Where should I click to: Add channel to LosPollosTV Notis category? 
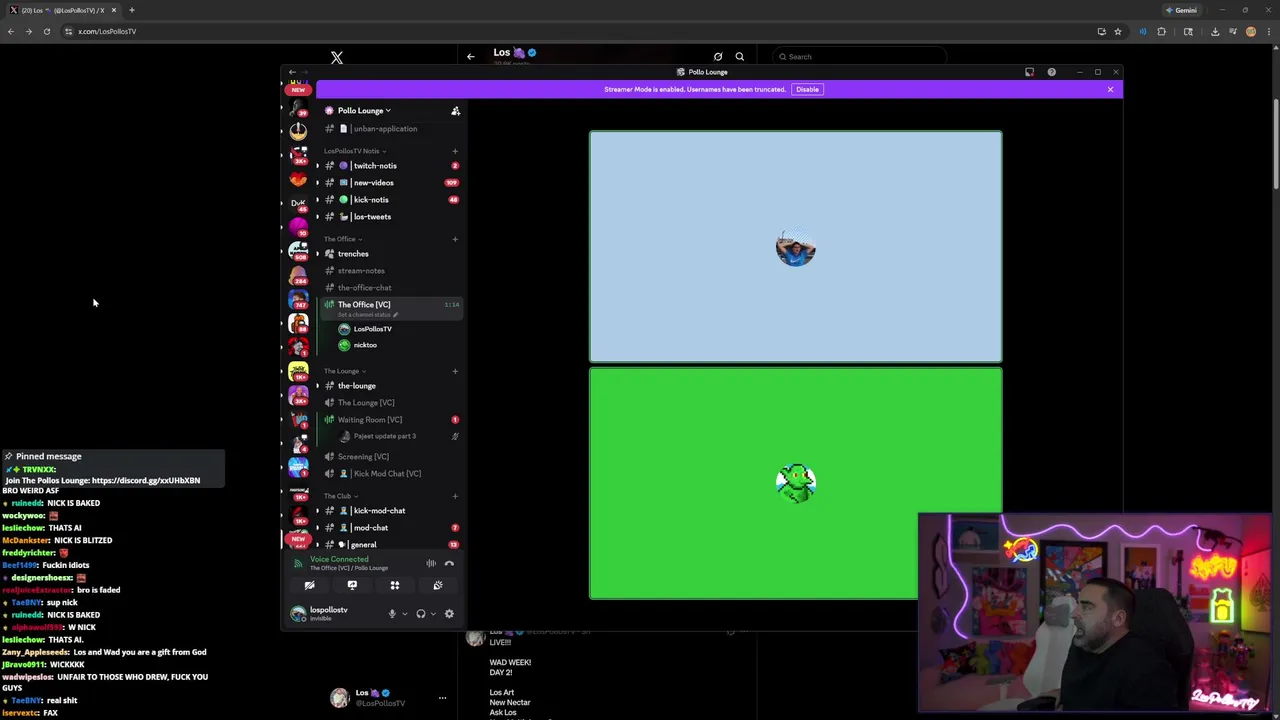point(455,151)
